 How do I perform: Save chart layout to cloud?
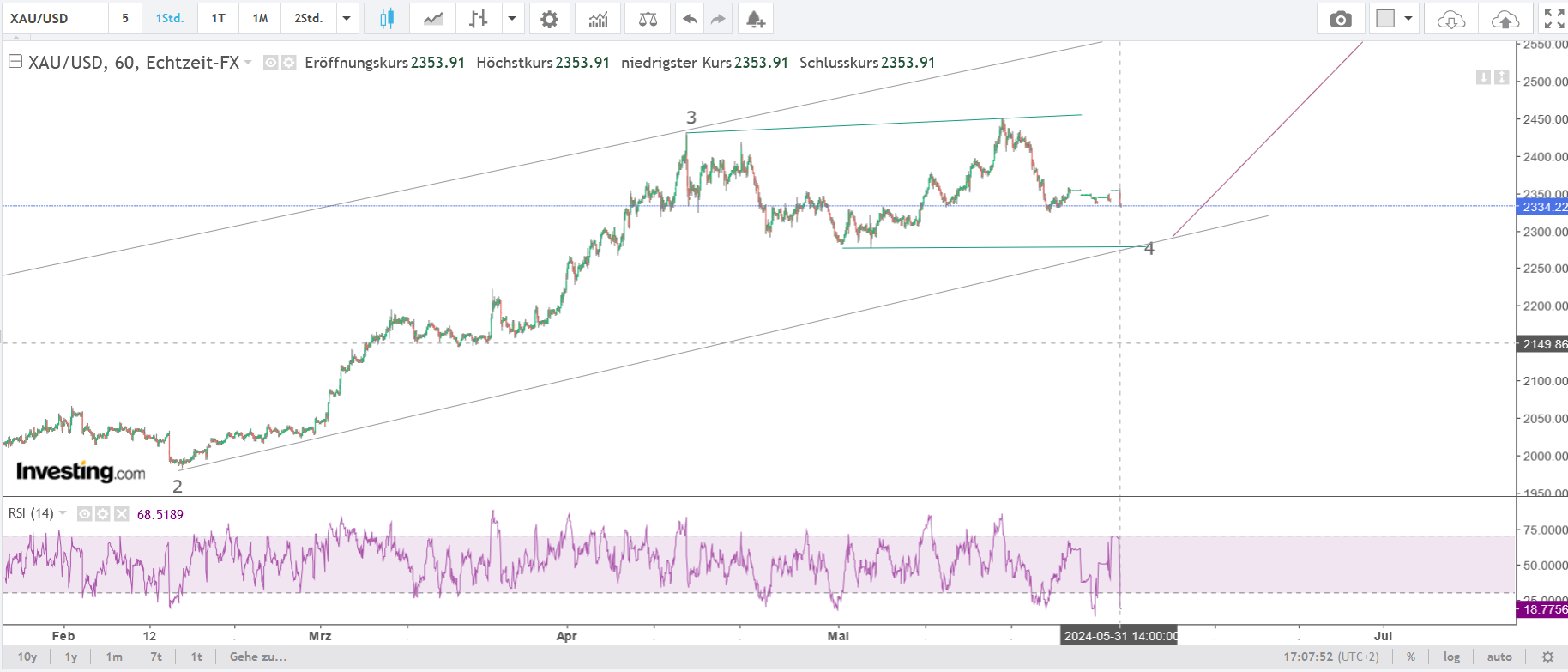point(1505,18)
